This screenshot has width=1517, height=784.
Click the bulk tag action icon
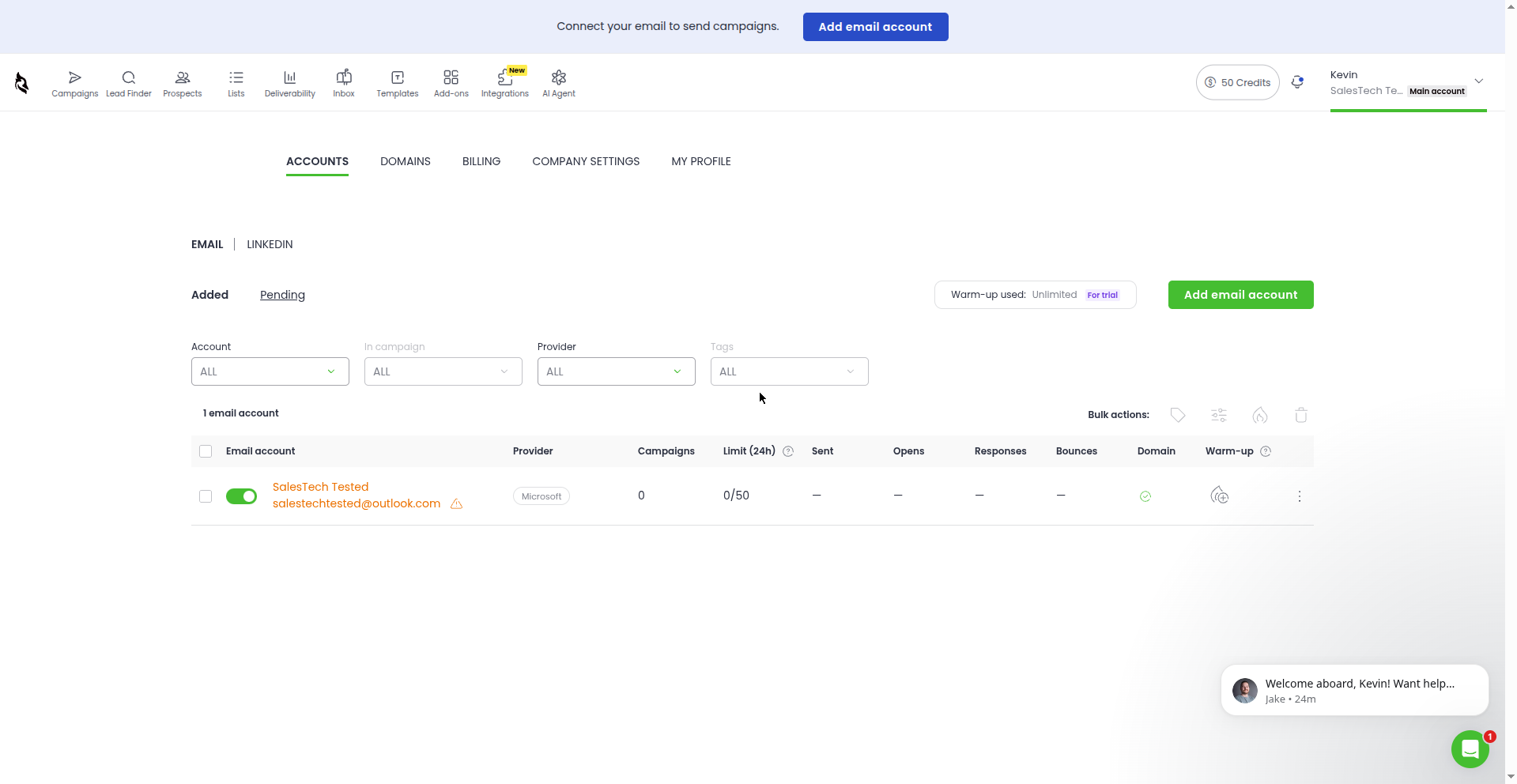click(x=1178, y=415)
